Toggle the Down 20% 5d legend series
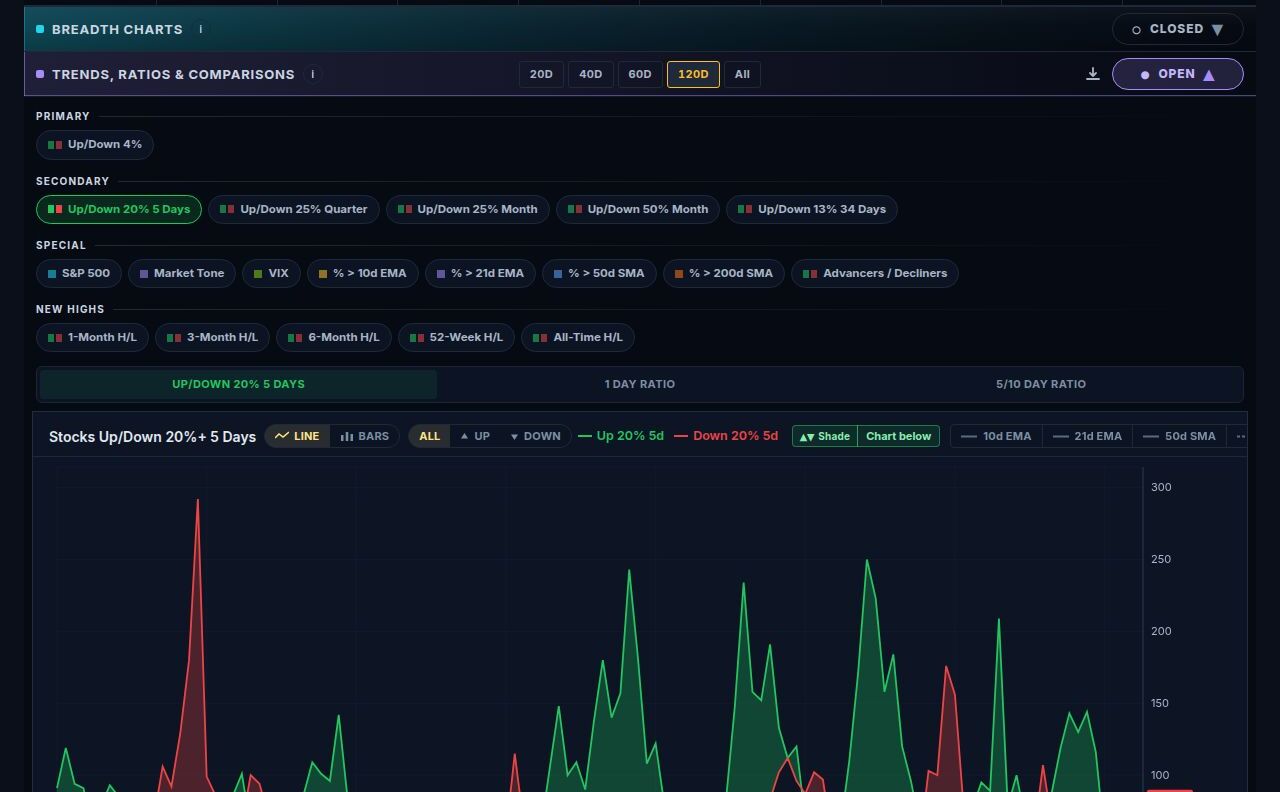The width and height of the screenshot is (1280, 792). pyautogui.click(x=726, y=436)
